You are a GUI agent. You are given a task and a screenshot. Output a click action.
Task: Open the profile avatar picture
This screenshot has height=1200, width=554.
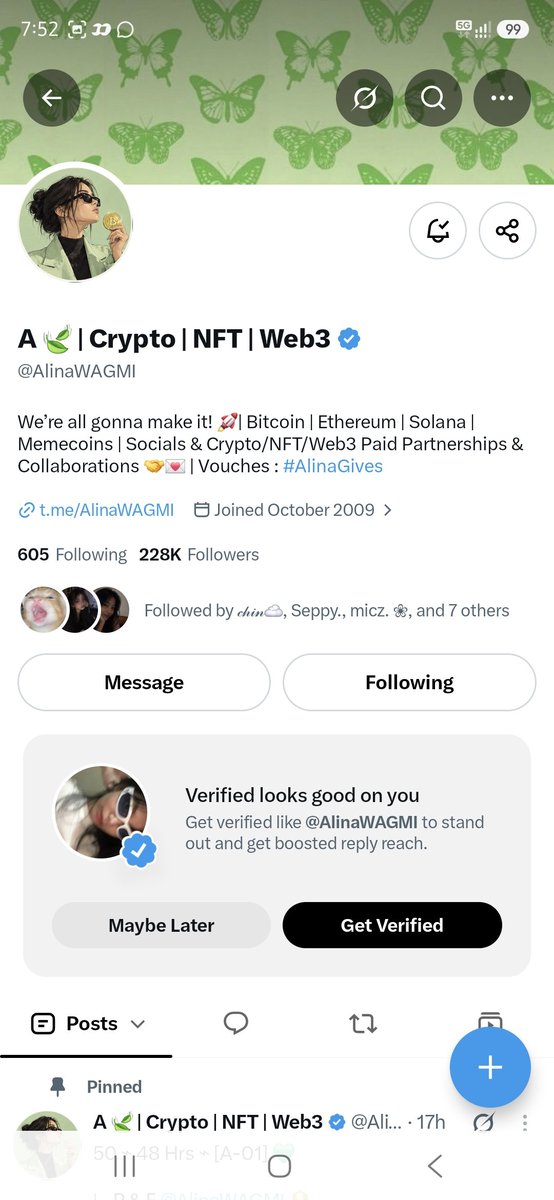[x=76, y=223]
